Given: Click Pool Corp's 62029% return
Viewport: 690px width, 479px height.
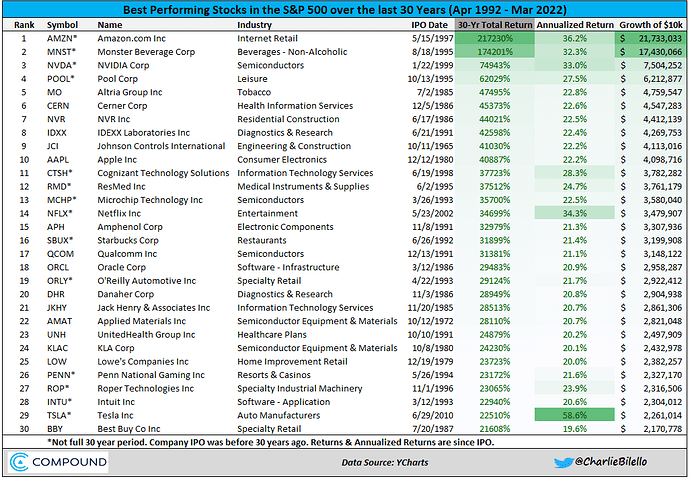Looking at the screenshot, I should 494,79.
